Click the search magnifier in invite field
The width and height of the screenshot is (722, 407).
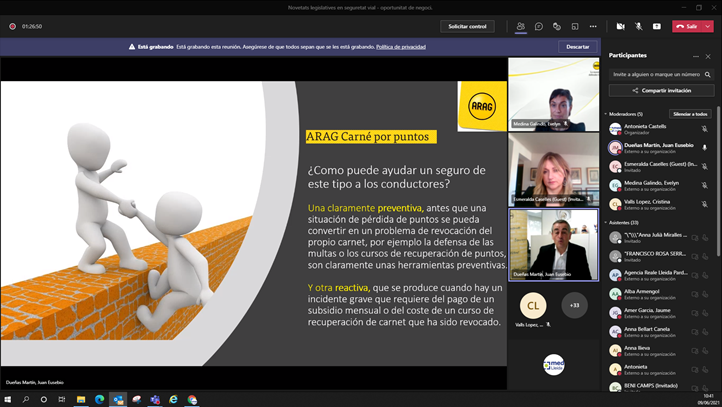pyautogui.click(x=708, y=74)
